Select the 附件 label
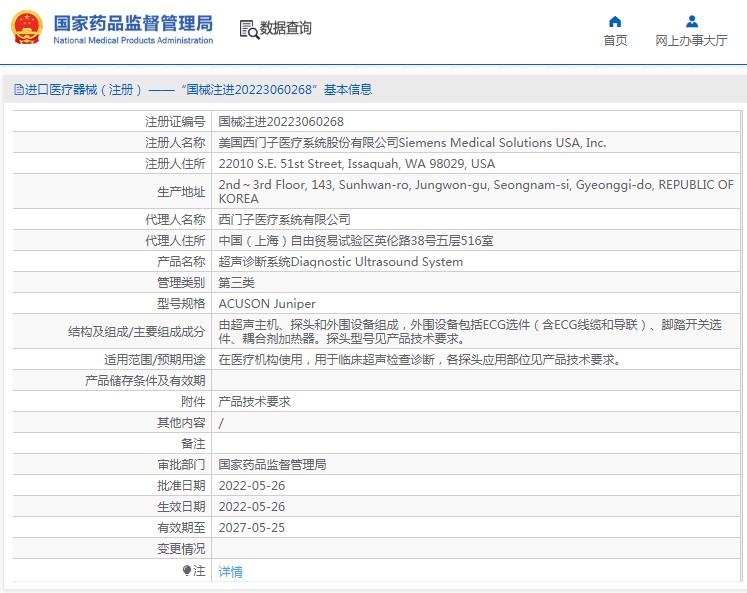 [x=193, y=402]
